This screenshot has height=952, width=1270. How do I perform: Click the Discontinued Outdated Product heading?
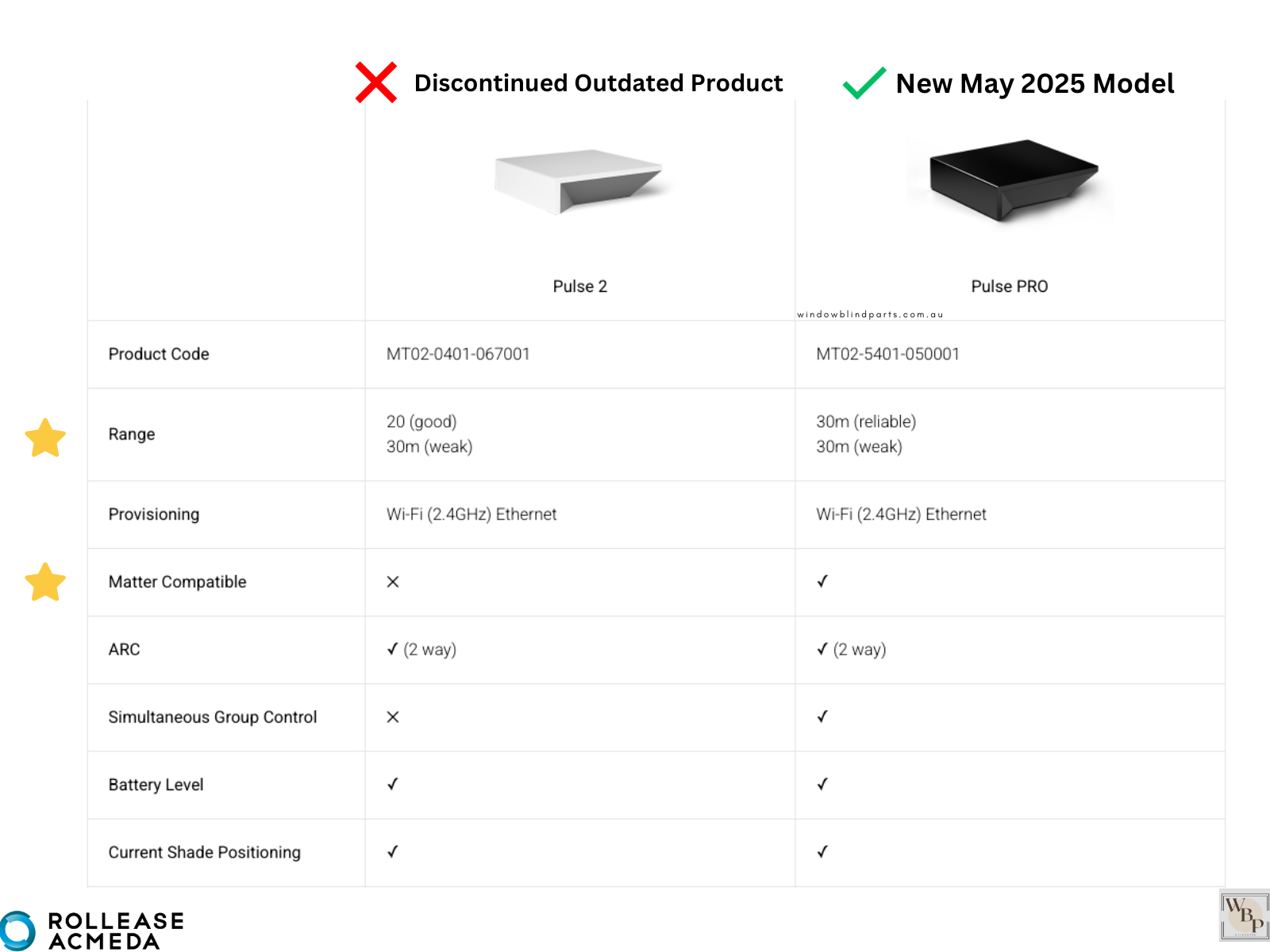click(x=598, y=83)
